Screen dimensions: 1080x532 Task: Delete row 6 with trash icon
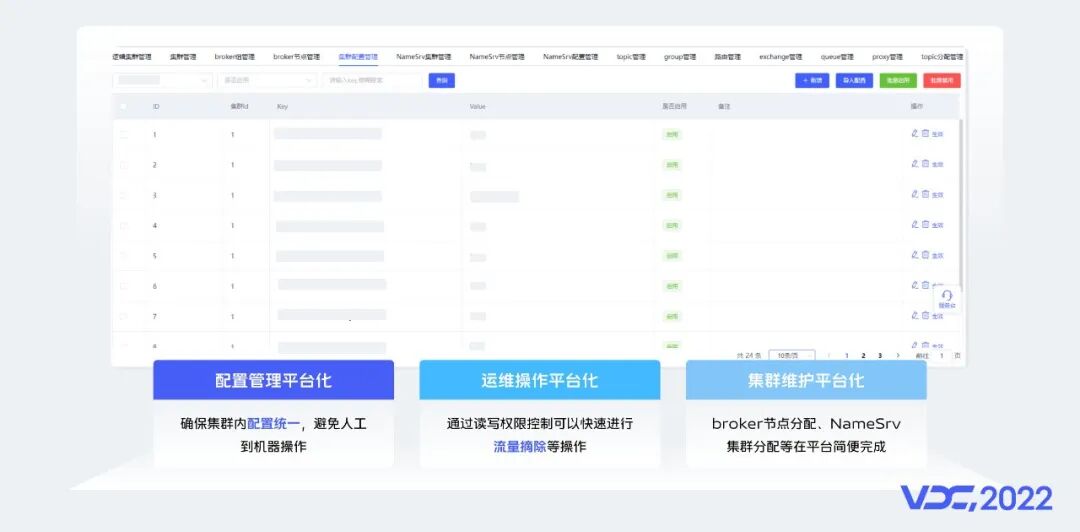(925, 285)
